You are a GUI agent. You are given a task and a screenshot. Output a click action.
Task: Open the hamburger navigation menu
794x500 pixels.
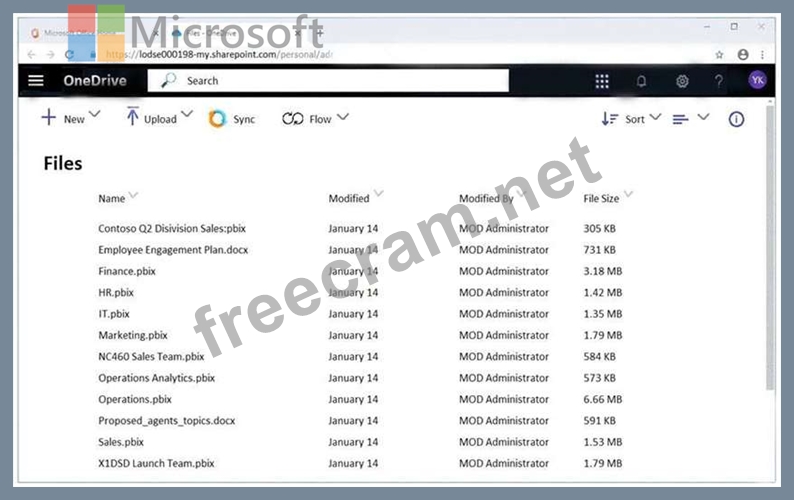[35, 81]
